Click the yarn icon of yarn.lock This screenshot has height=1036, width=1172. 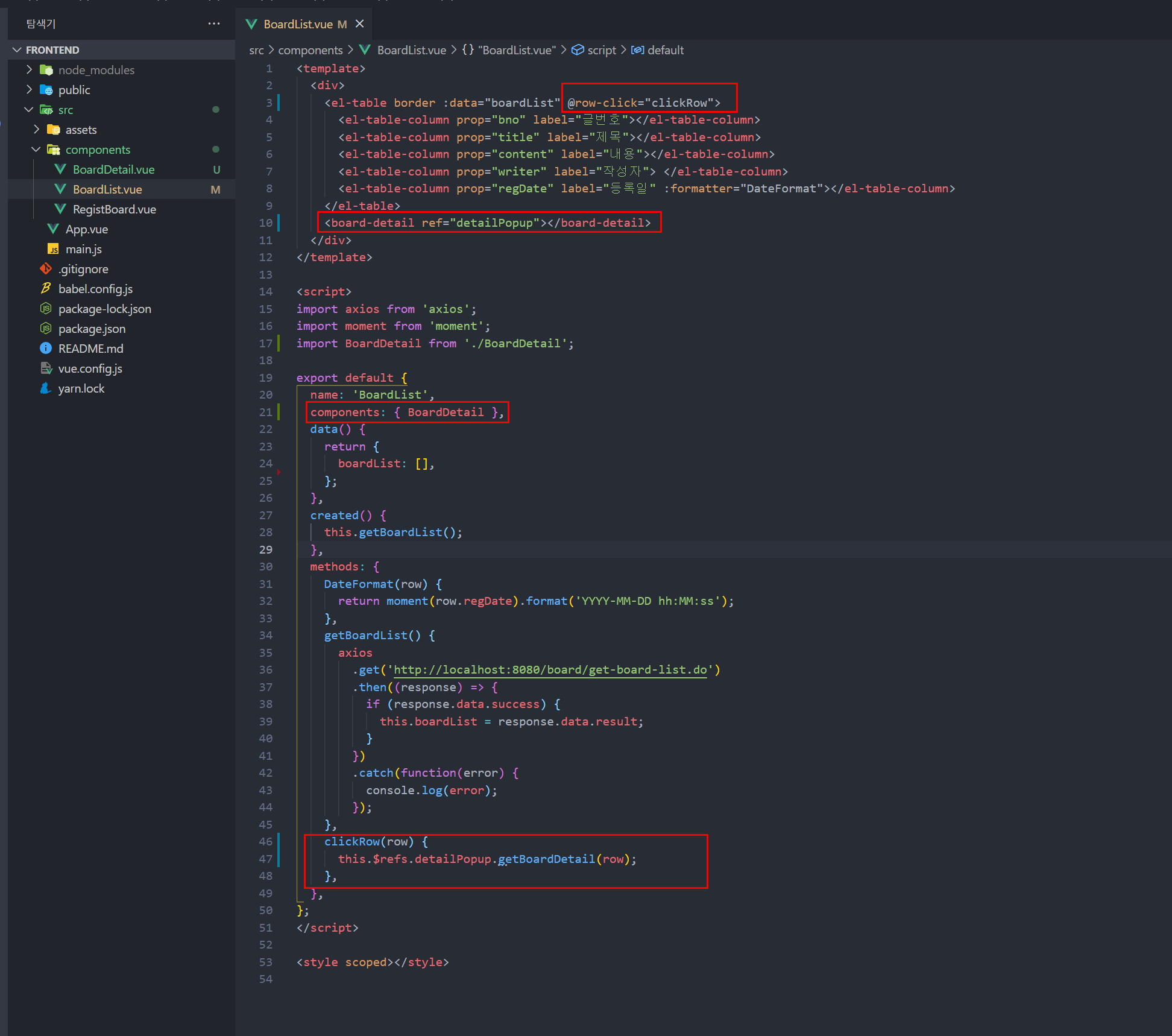click(46, 388)
